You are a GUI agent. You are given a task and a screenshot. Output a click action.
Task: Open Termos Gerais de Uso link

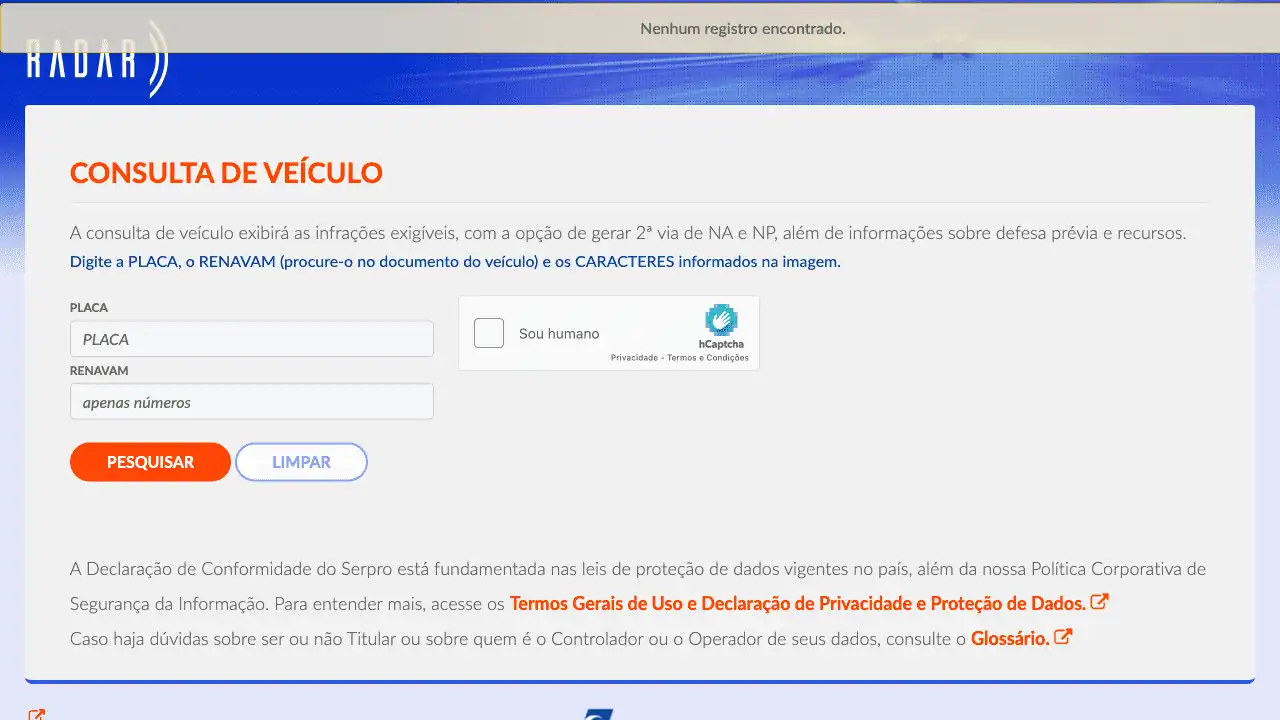point(797,604)
